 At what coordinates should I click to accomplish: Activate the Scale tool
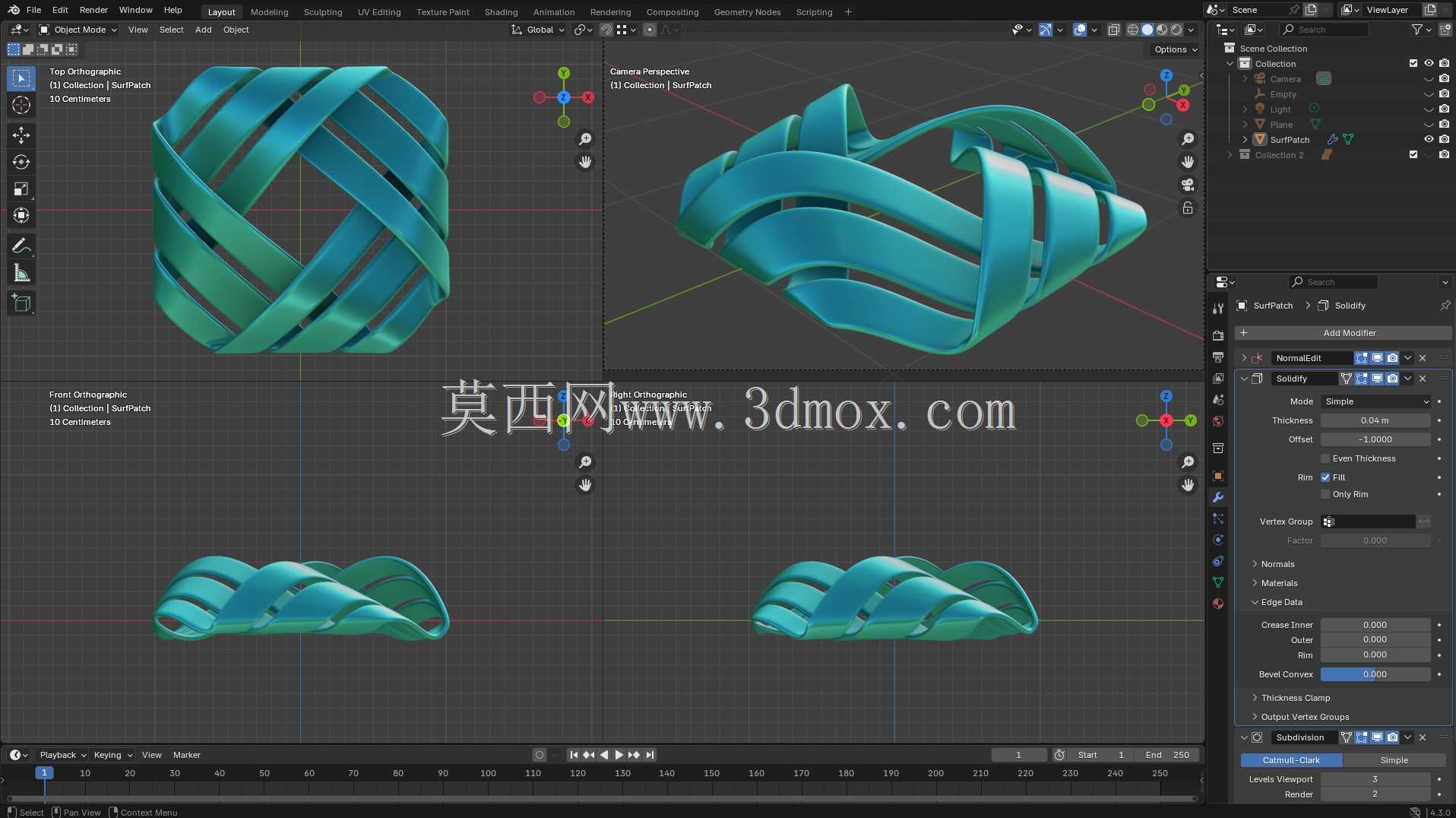pos(21,189)
